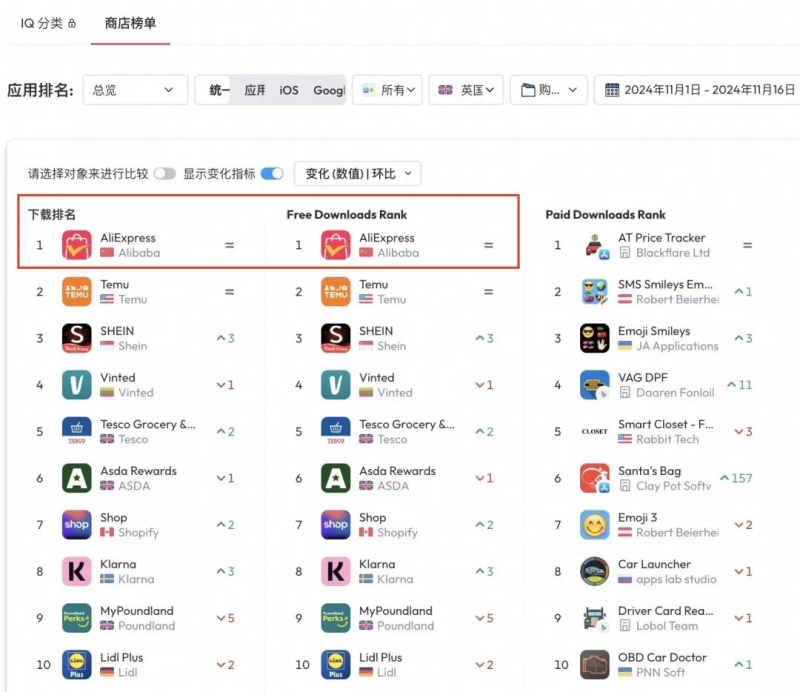Image resolution: width=800 pixels, height=692 pixels.
Task: Open the Emoji 3 smiley icon in Paid Downloads
Action: click(x=595, y=525)
